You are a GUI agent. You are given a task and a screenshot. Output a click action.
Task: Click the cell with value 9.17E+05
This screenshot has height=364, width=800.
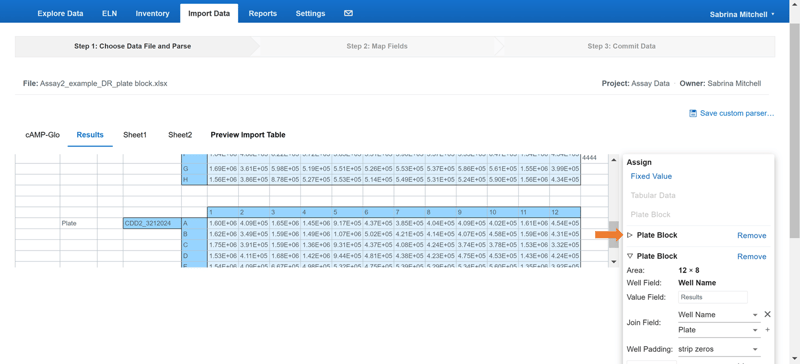pyautogui.click(x=347, y=223)
